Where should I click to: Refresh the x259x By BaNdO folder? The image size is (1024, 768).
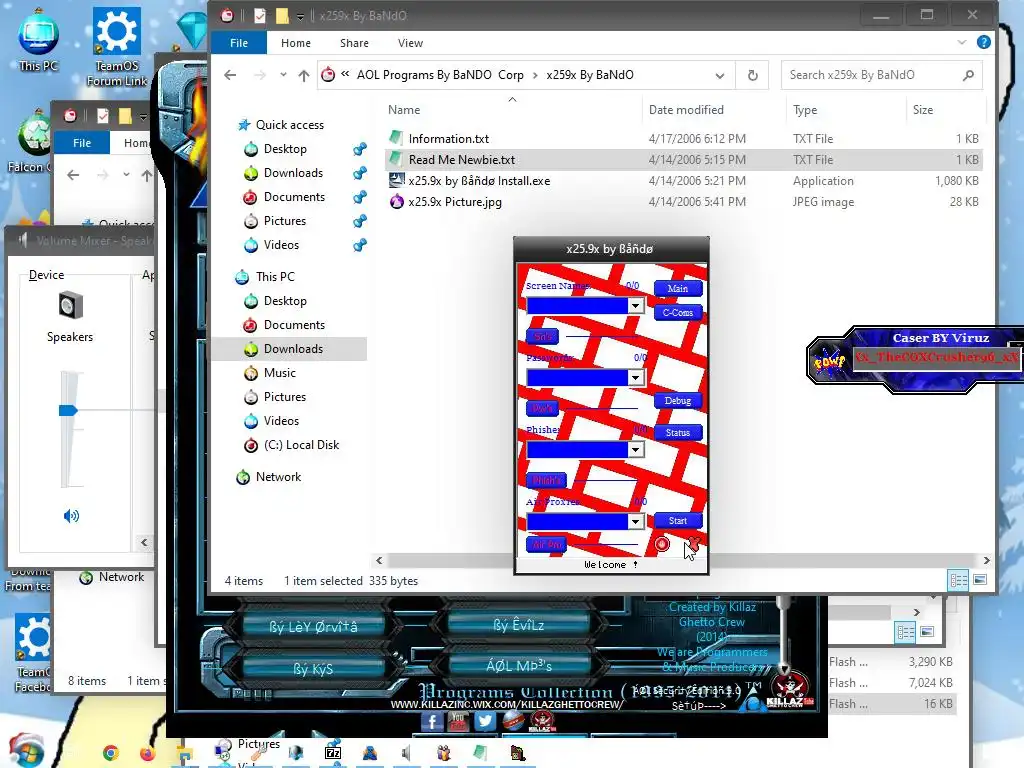[x=752, y=75]
